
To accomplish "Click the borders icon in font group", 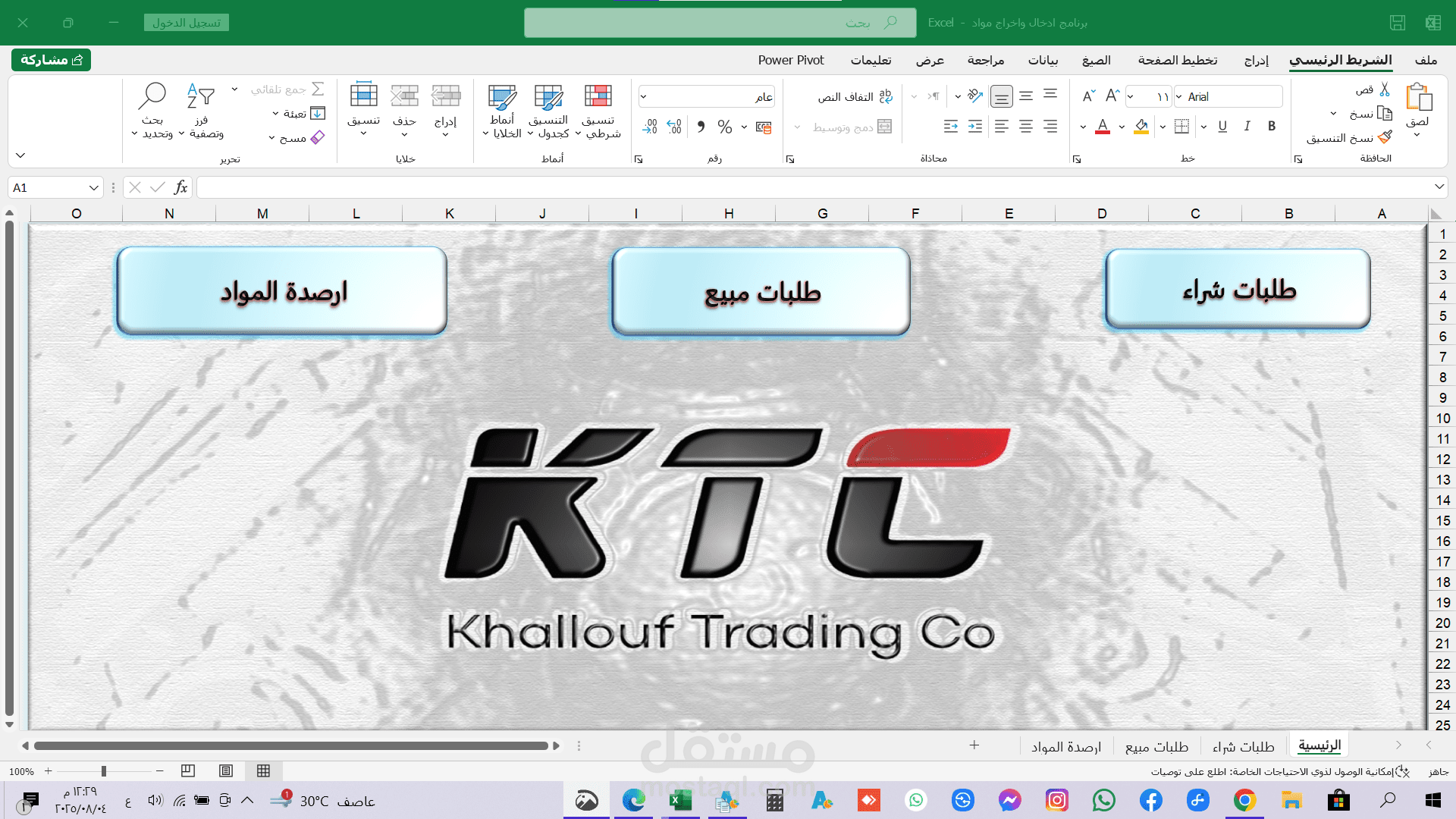I will click(x=1181, y=127).
